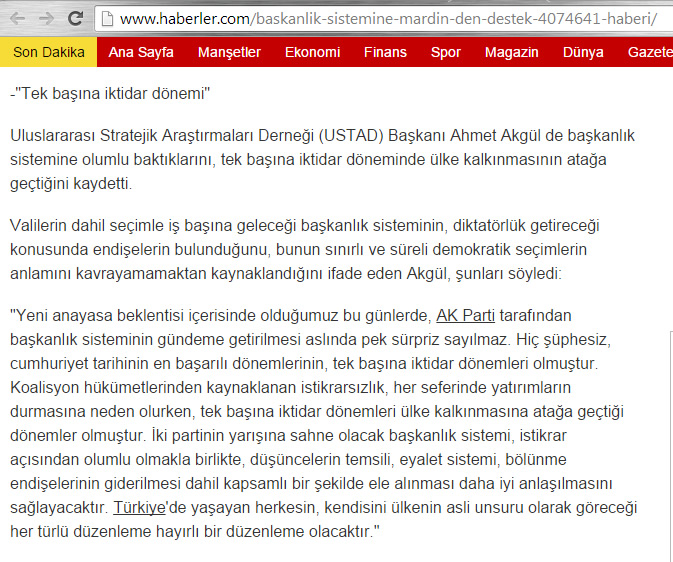
Task: Click the name "Ahmet Akgül" in the first paragraph
Action: click(495, 135)
